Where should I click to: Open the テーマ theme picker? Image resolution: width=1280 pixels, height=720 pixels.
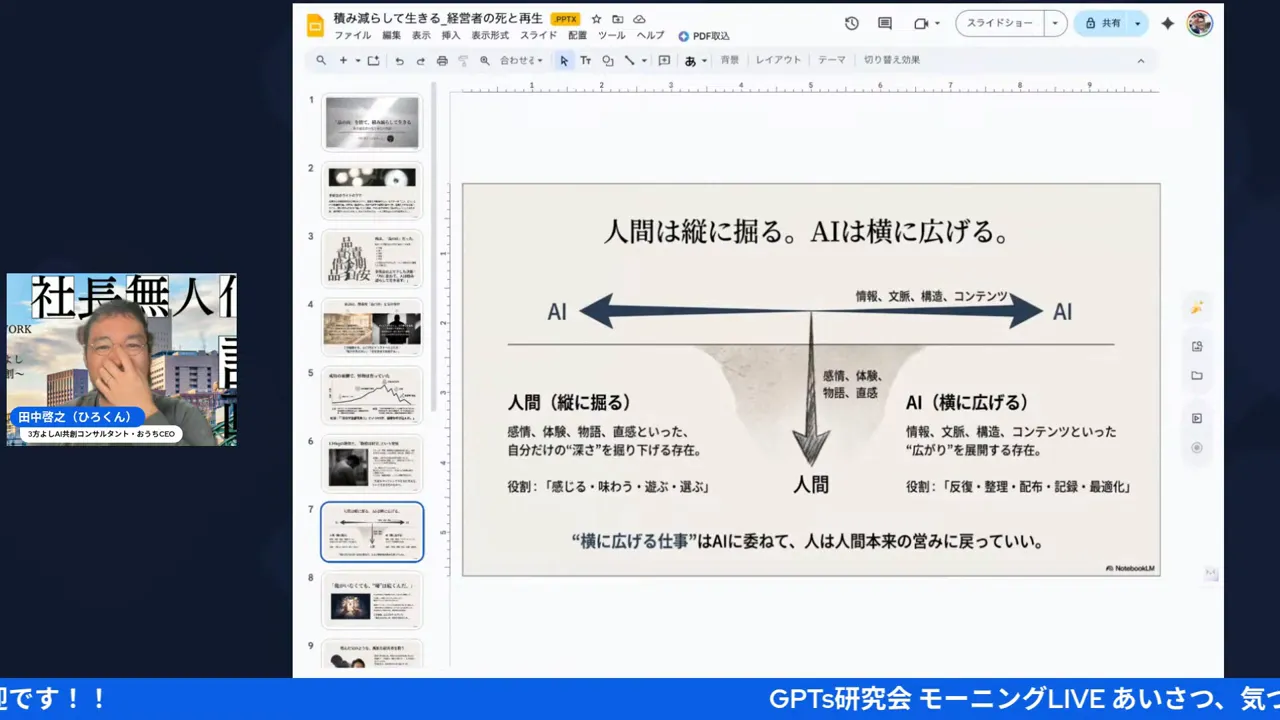[831, 60]
